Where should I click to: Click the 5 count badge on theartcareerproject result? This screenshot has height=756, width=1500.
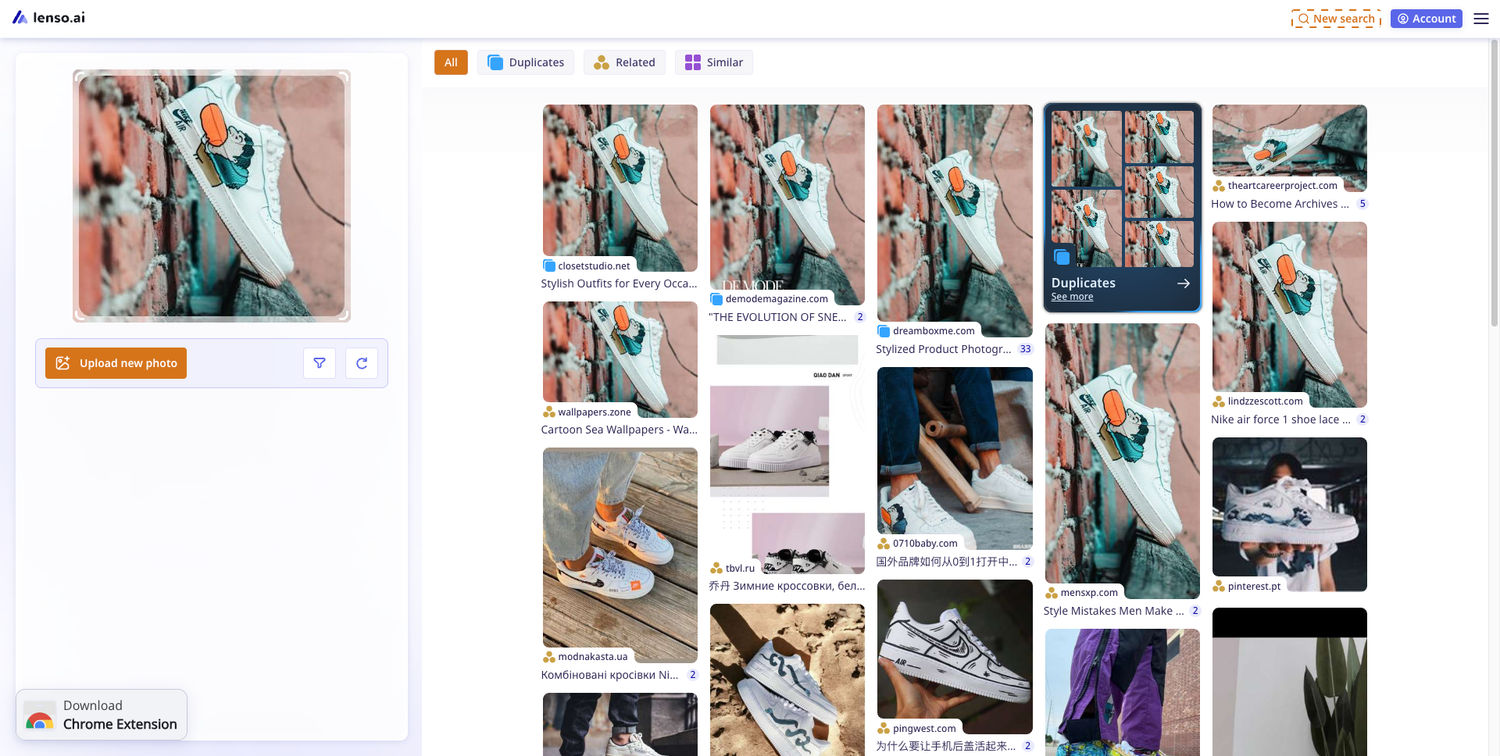pos(1362,204)
